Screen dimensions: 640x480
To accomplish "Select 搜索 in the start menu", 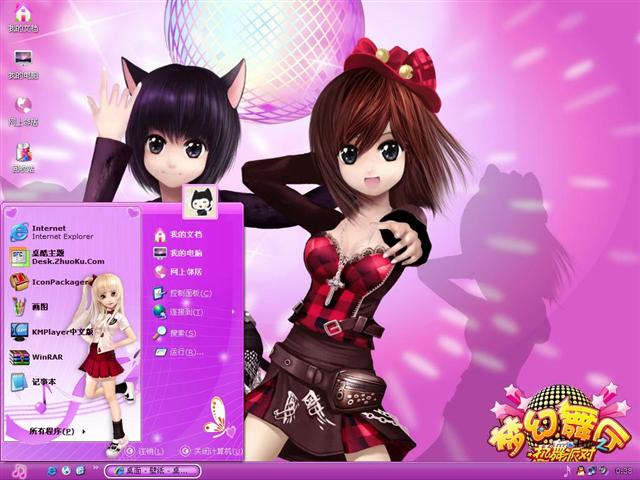I will 176,332.
